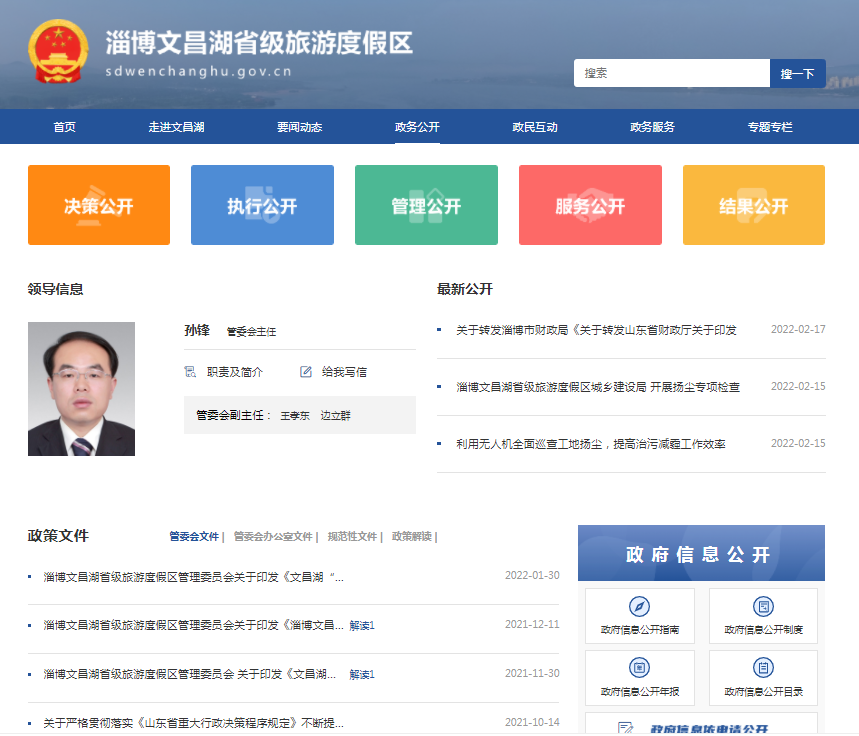Click the 搜索 search input field
Screen dimensions: 859x736
671,74
